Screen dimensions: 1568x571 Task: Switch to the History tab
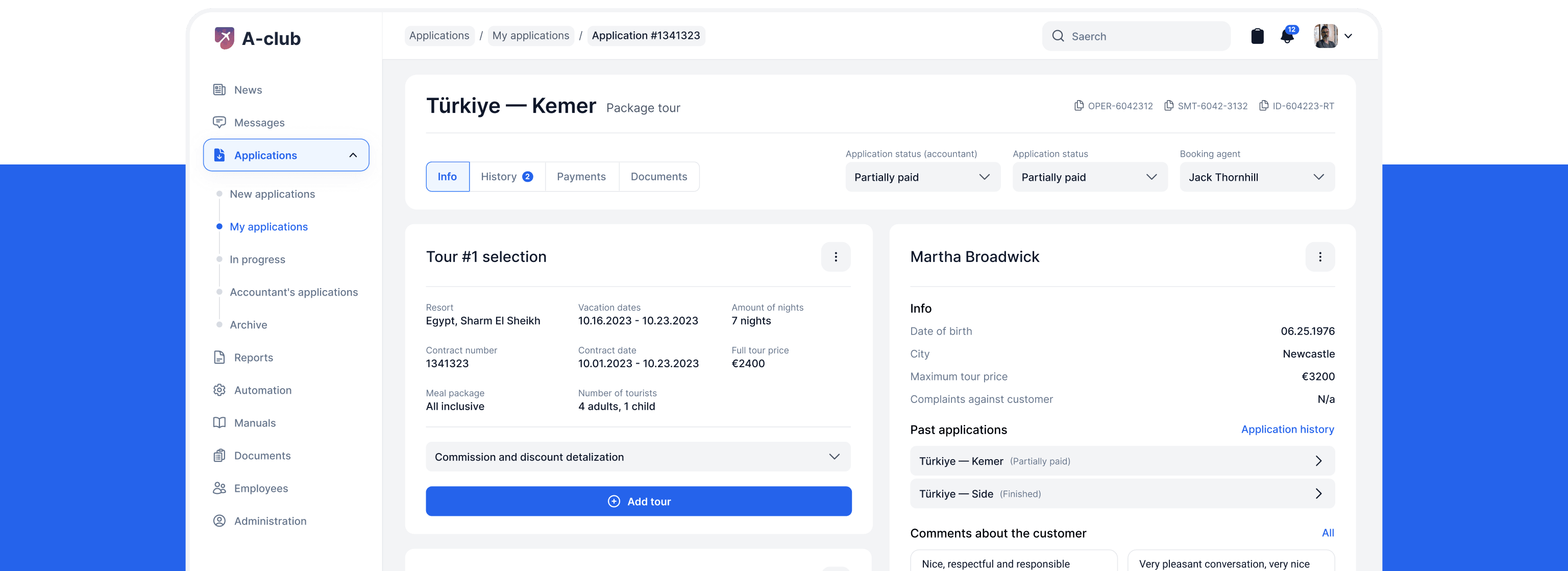pos(506,177)
